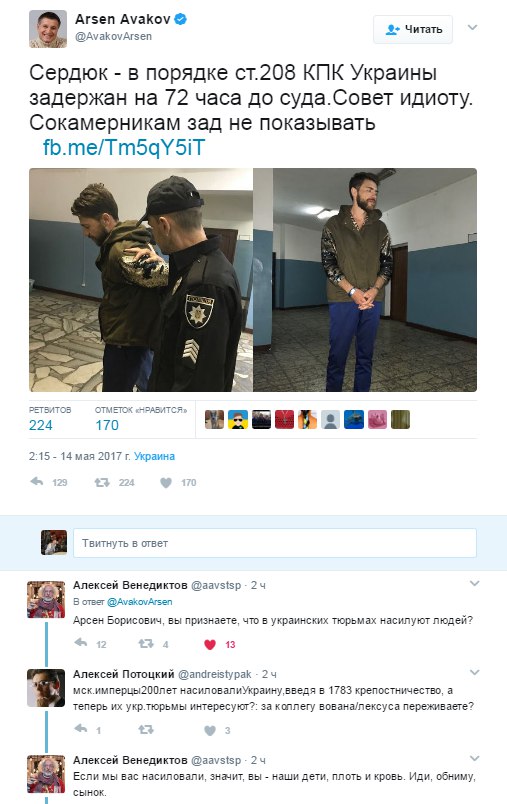507x804 pixels.
Task: Open the left photo with police officer
Action: (141, 280)
